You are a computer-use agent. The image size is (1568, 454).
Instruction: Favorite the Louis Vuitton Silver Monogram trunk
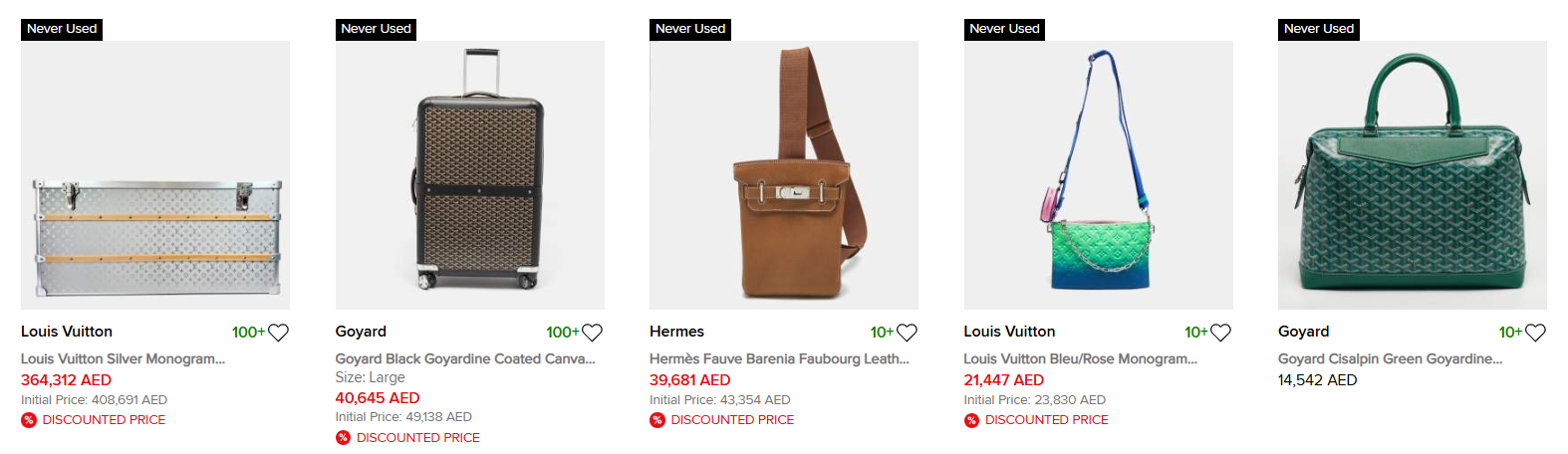[278, 333]
